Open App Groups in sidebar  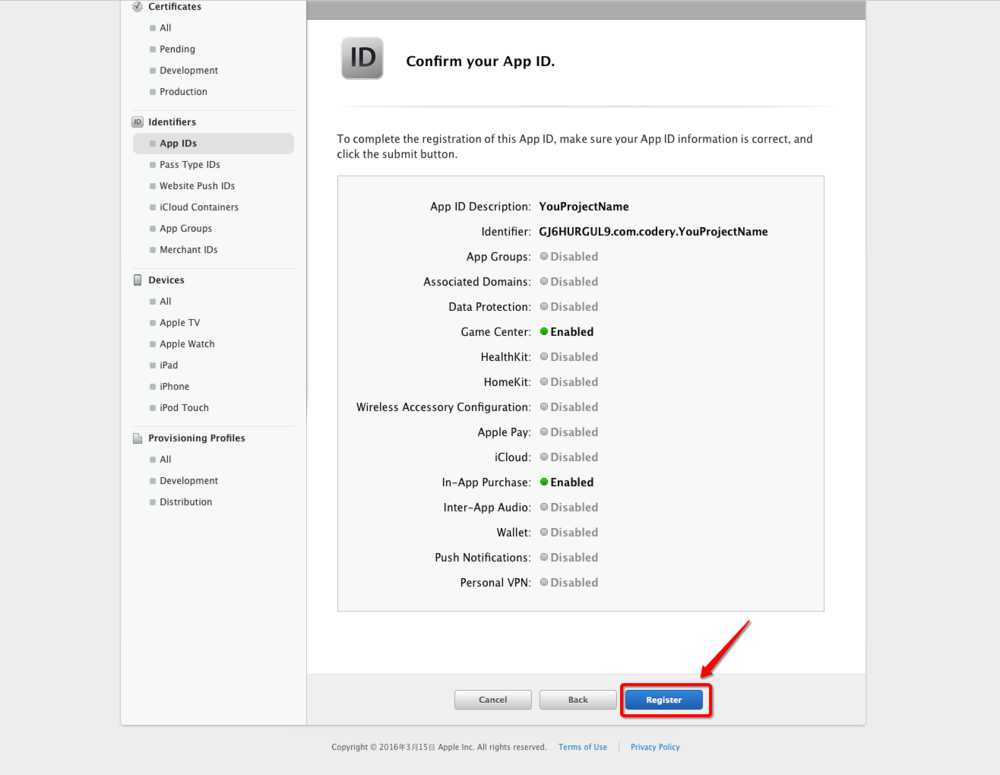click(186, 228)
